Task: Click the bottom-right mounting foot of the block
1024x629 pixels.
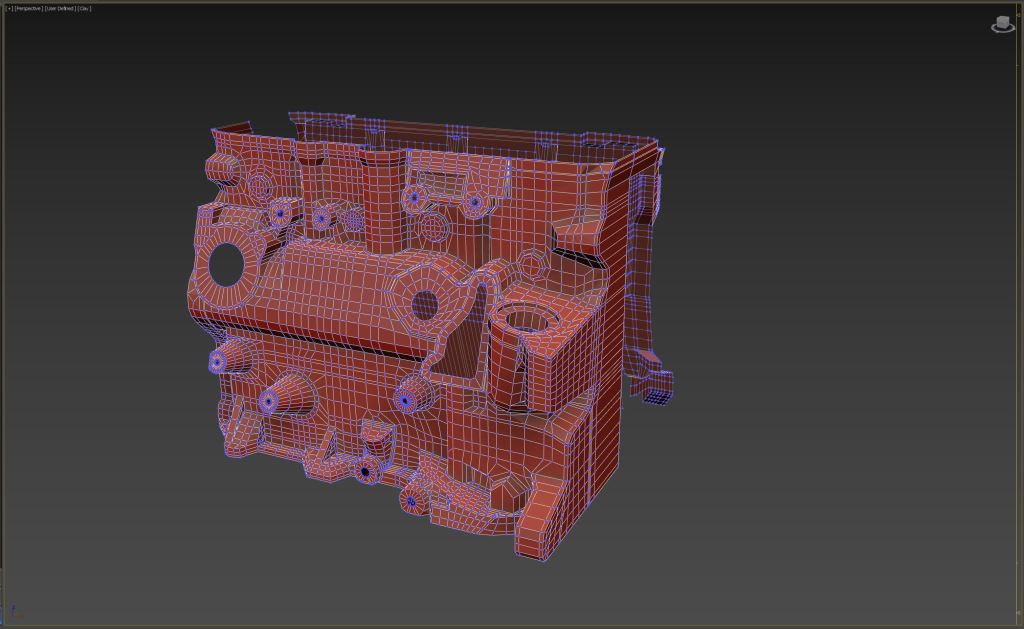Action: 545,520
